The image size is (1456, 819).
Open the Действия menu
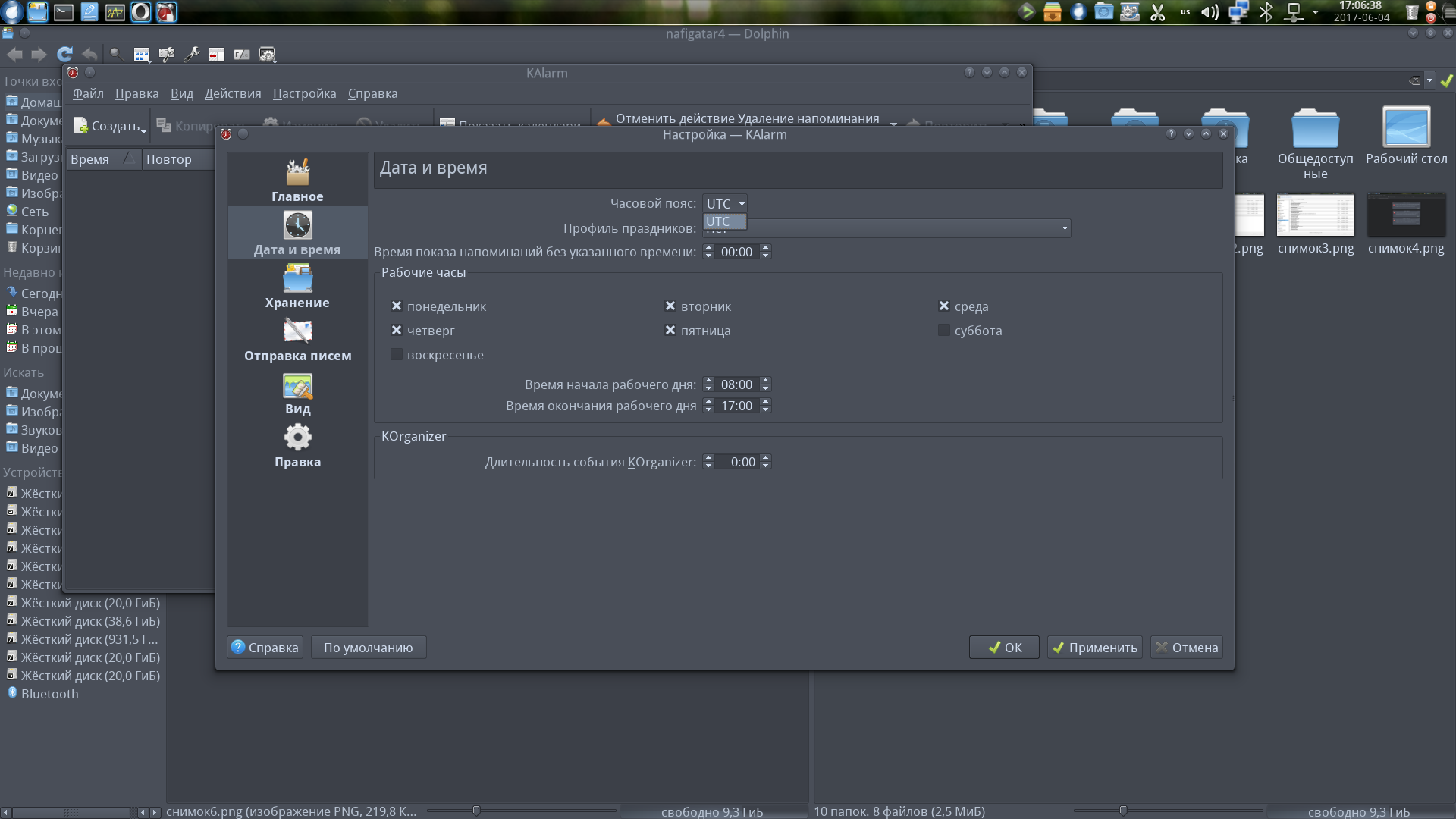click(232, 93)
